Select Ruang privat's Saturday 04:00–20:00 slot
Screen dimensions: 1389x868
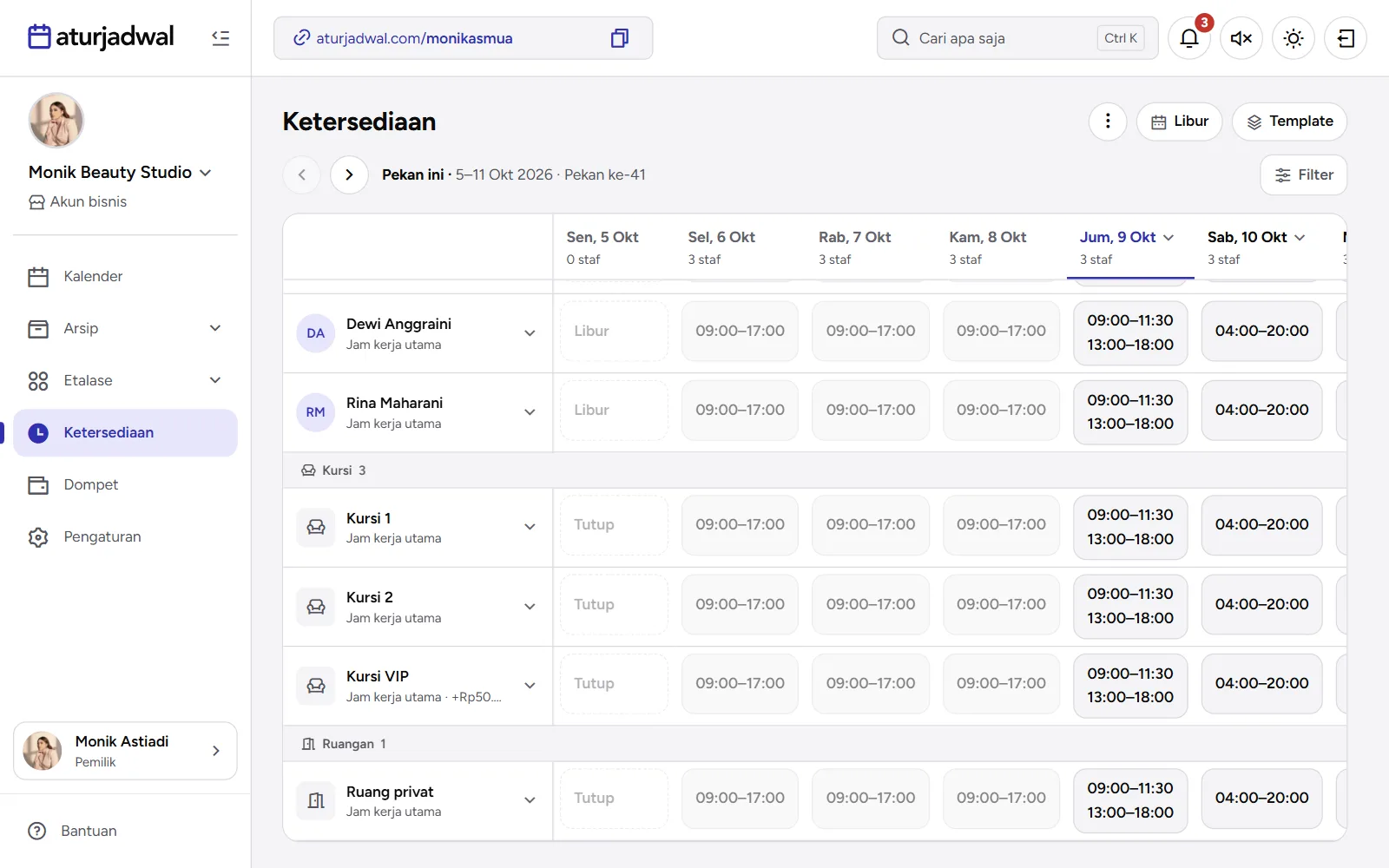tap(1261, 798)
